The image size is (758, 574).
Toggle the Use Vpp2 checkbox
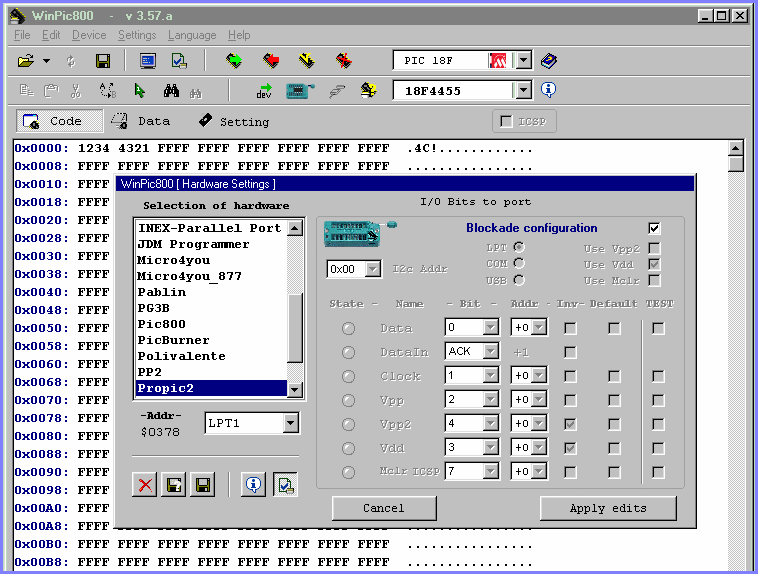click(654, 249)
